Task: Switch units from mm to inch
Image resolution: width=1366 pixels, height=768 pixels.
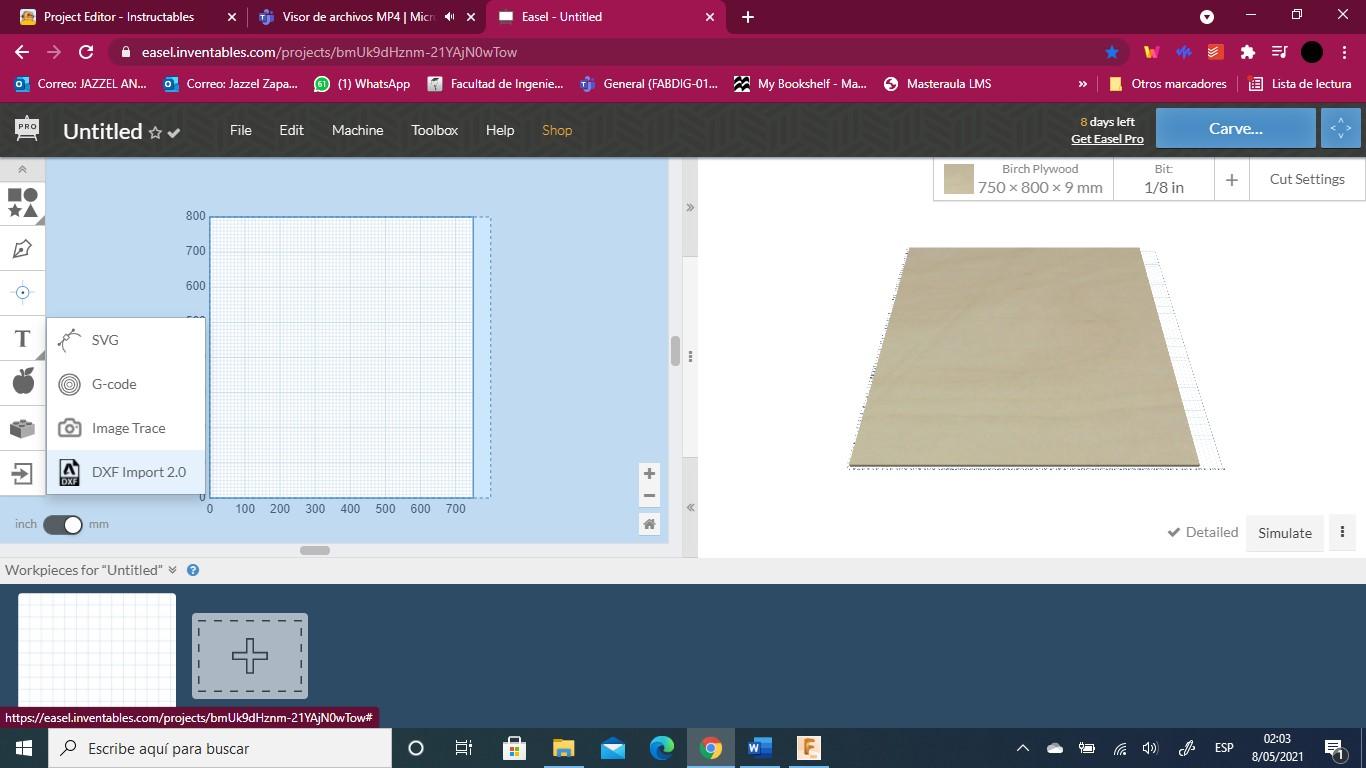Action: coord(64,523)
